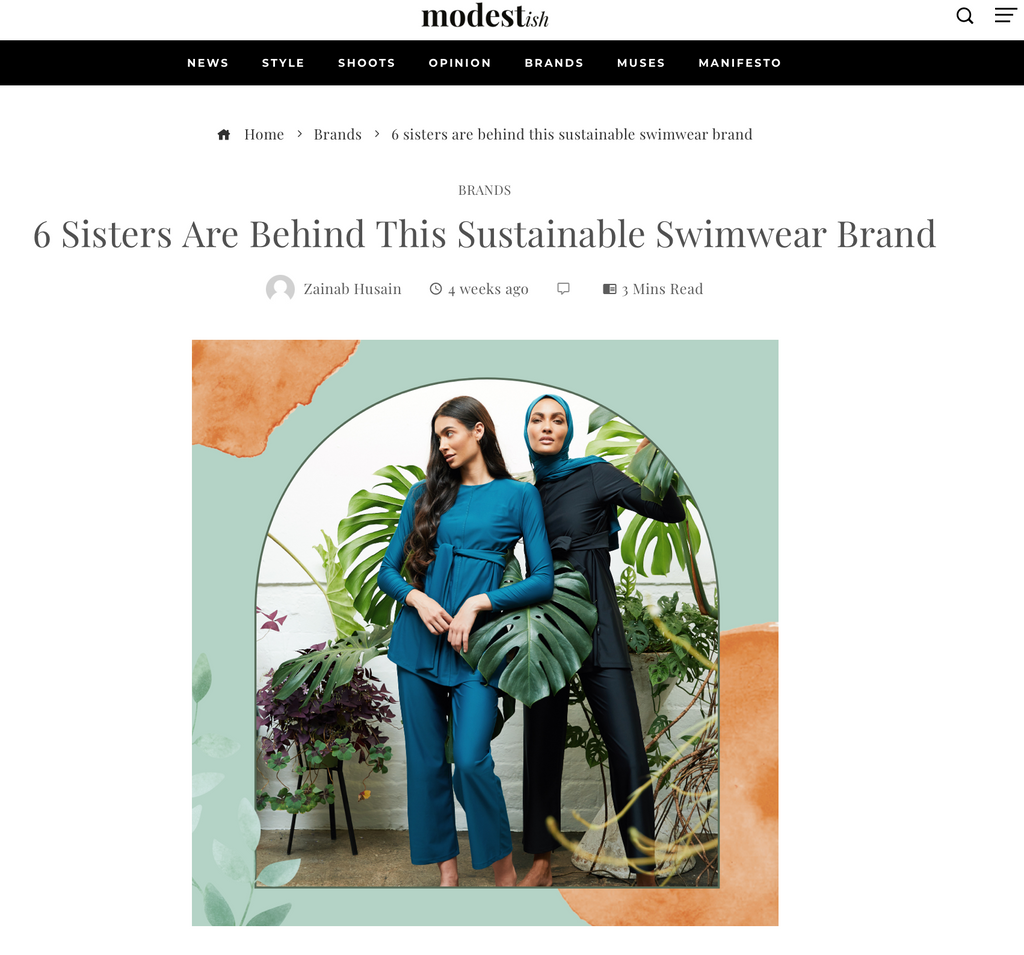Click the comments speech bubble icon

coord(563,289)
